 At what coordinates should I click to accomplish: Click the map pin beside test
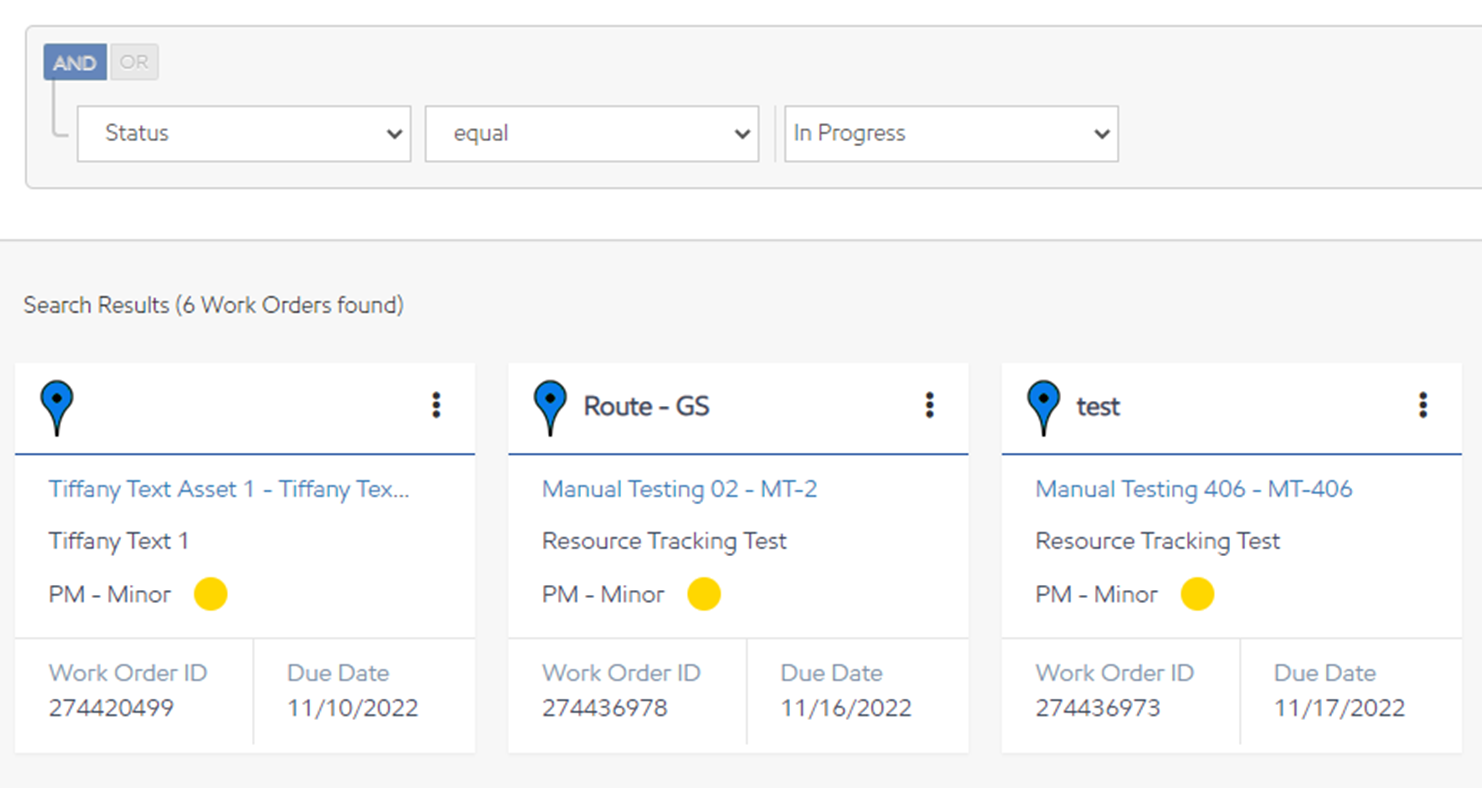(1043, 406)
